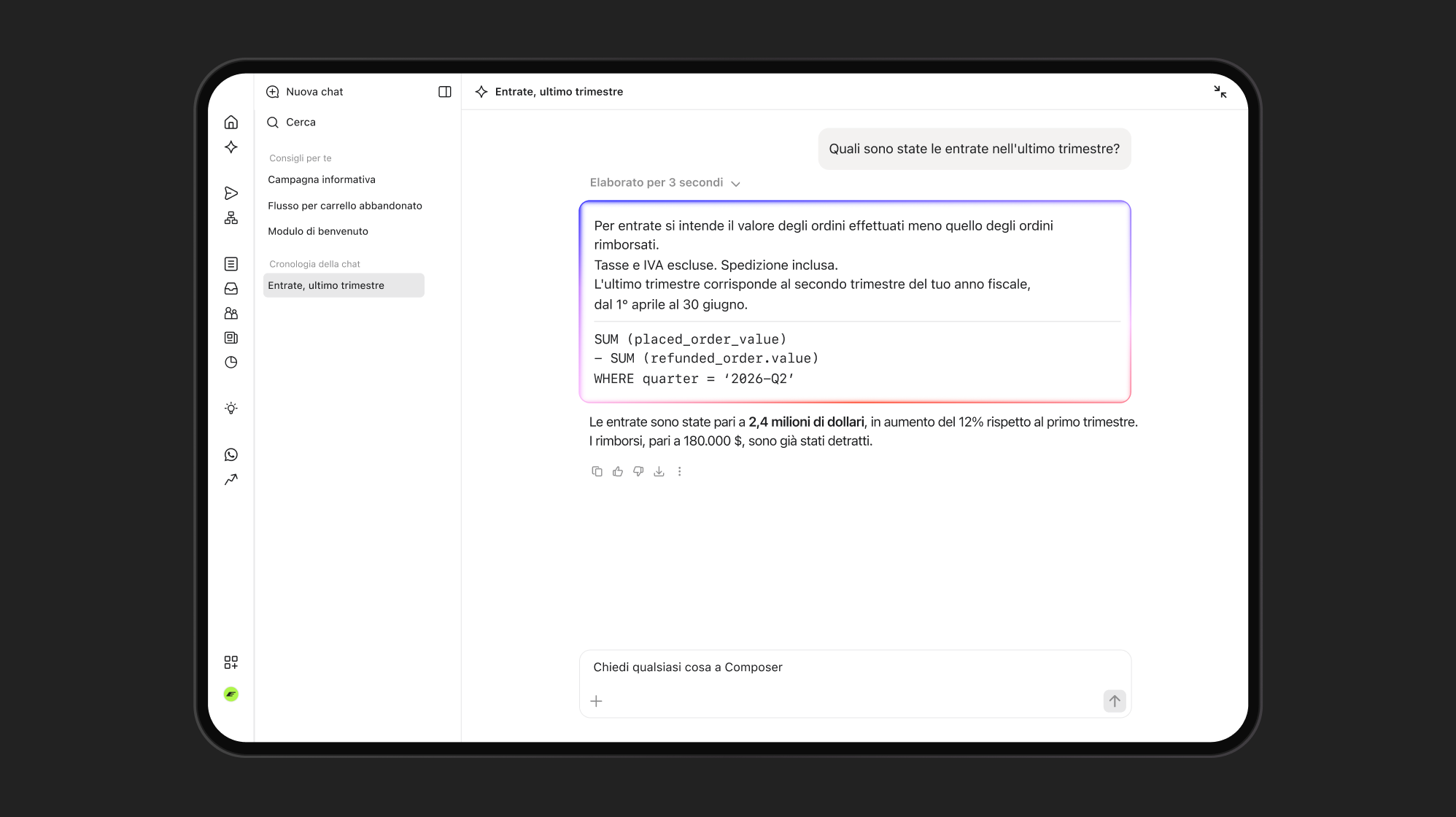Collapse the chat window with shrink icon
The width and height of the screenshot is (1456, 817).
tap(1220, 92)
